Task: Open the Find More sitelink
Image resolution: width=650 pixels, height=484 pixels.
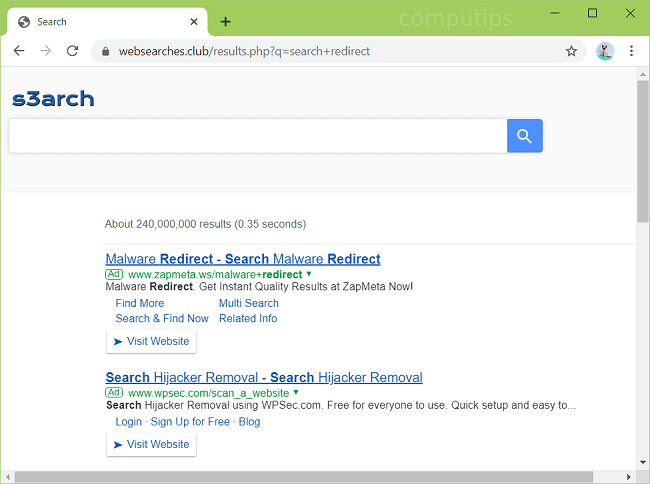Action: point(140,303)
